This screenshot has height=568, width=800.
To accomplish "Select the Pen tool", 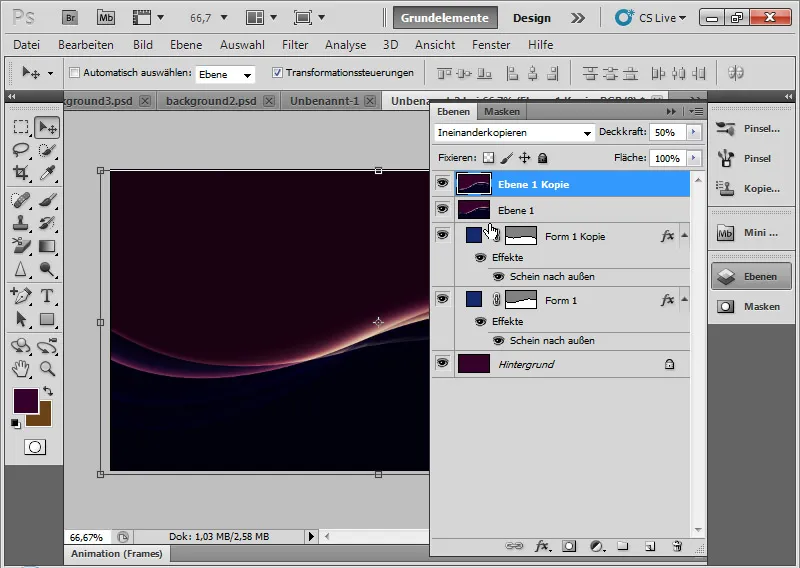I will pos(21,295).
